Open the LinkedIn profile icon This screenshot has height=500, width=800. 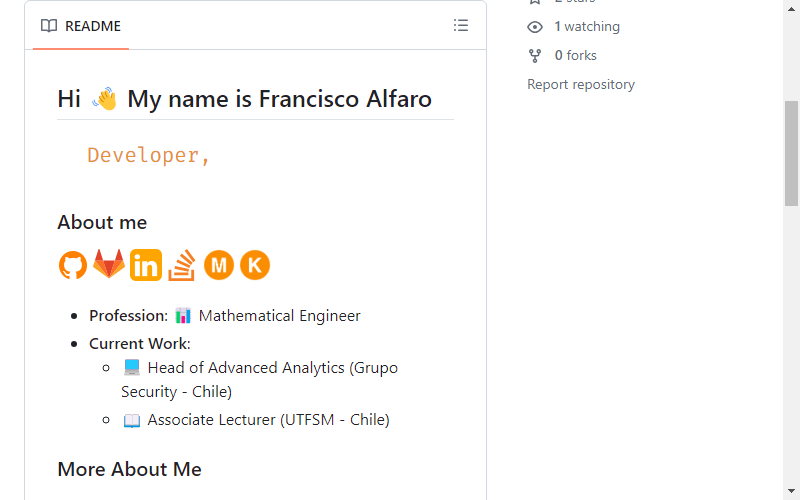point(146,265)
